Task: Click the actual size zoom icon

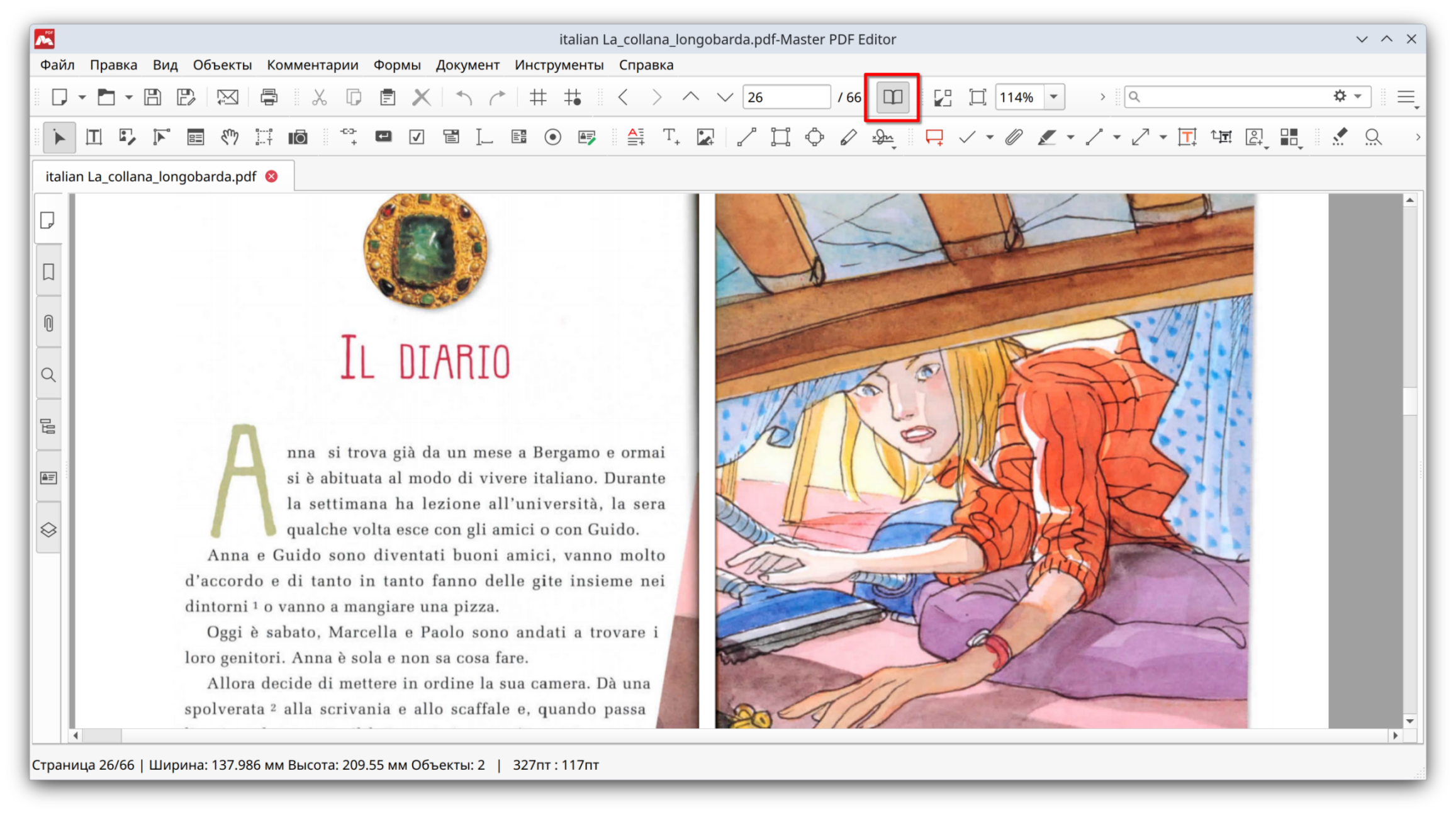Action: coord(977,97)
